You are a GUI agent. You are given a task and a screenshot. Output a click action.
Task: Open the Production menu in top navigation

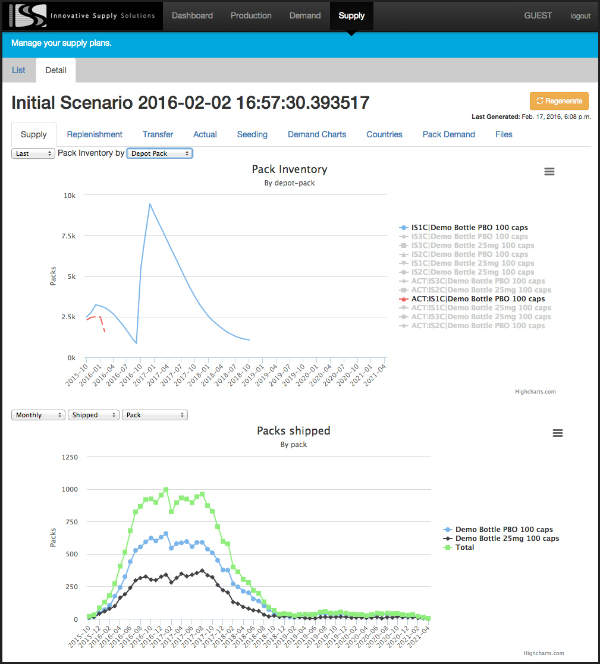coord(250,16)
